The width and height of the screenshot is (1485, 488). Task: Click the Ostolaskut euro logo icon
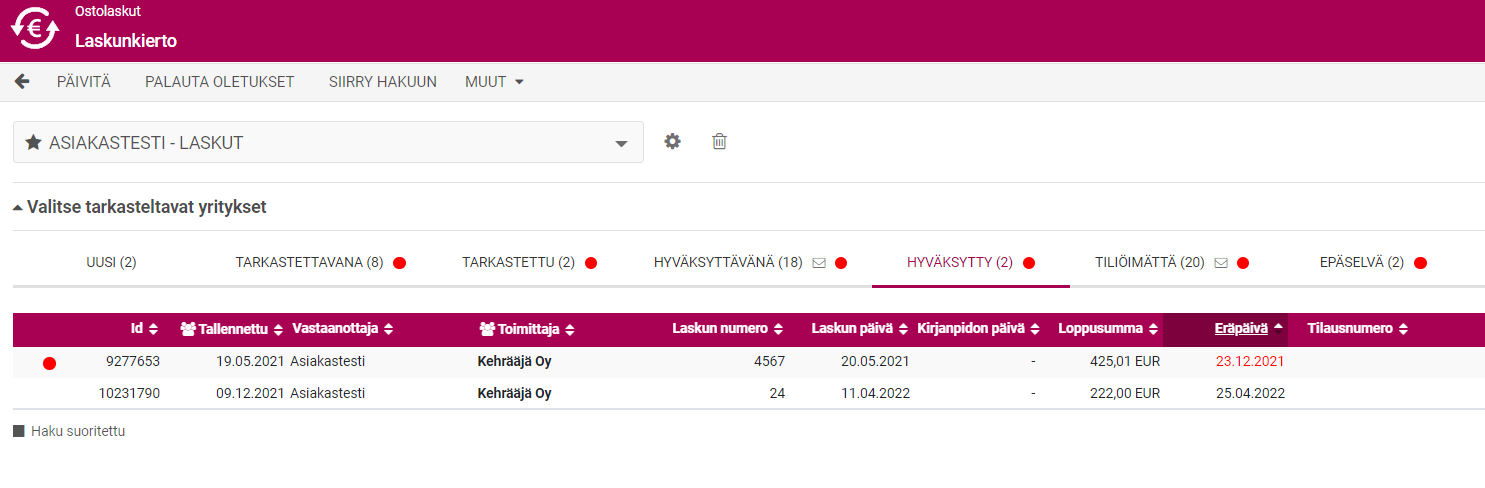point(35,28)
